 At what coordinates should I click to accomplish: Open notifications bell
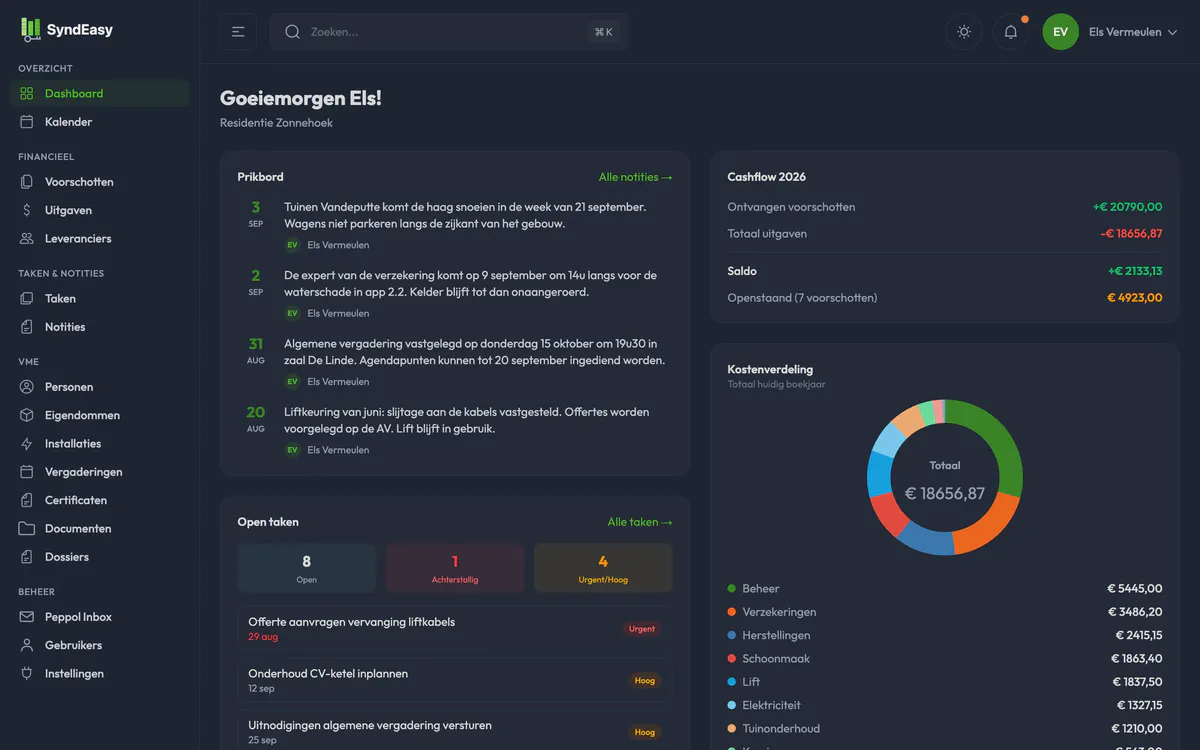[1011, 32]
